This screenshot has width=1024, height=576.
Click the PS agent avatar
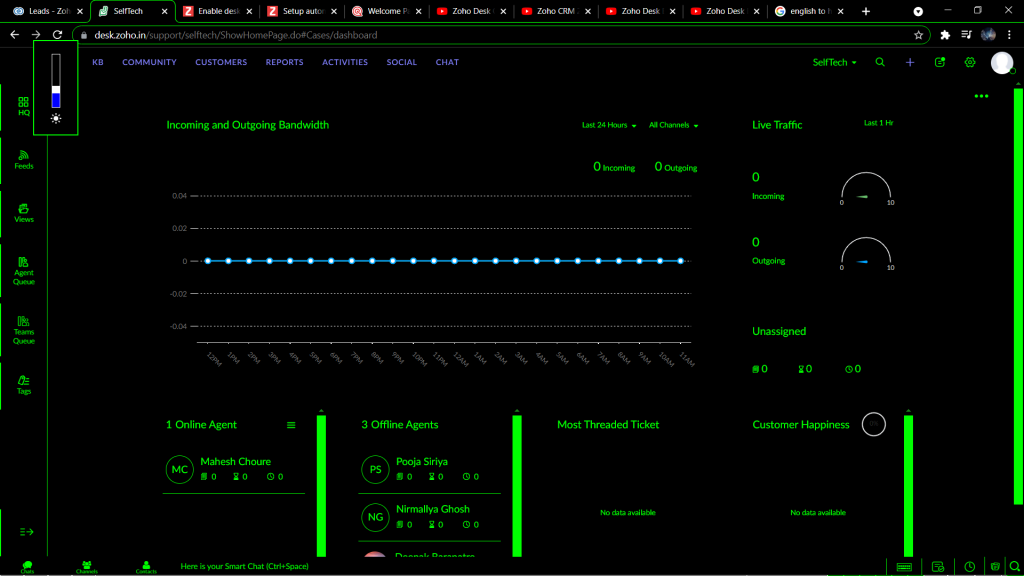[376, 470]
